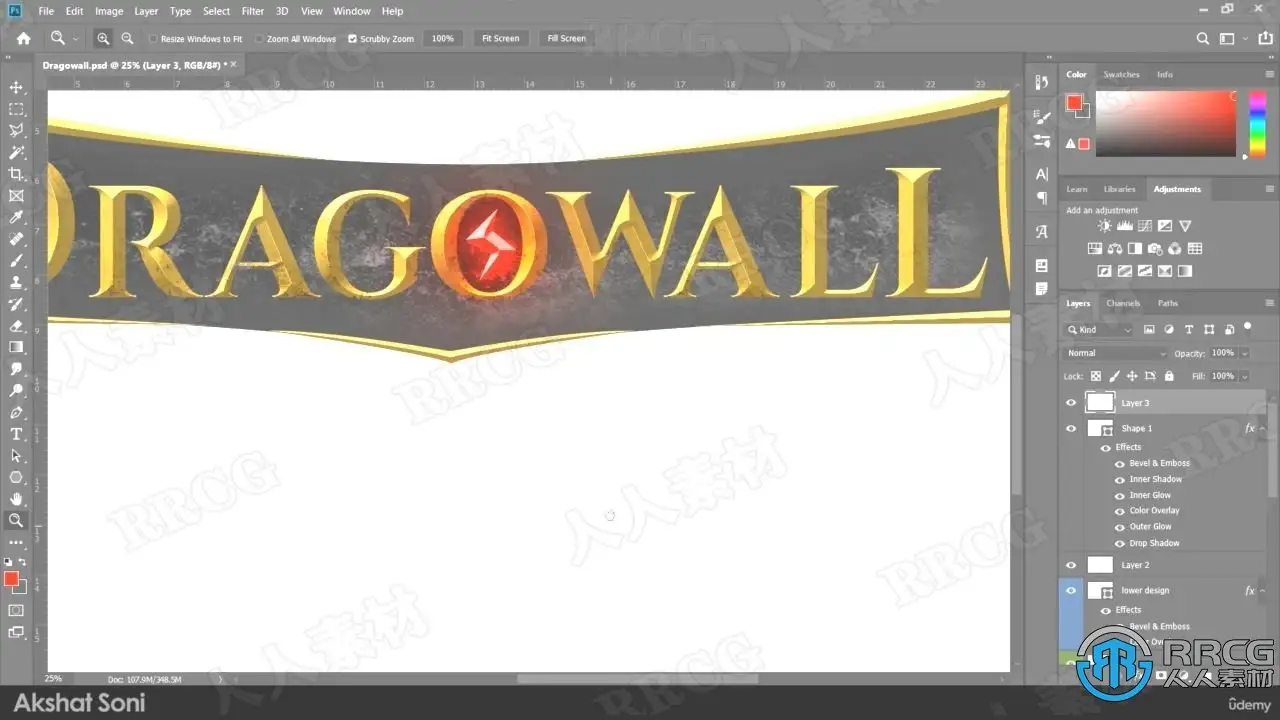Open the Opacity slider dropdown arrow

[x=1244, y=353]
